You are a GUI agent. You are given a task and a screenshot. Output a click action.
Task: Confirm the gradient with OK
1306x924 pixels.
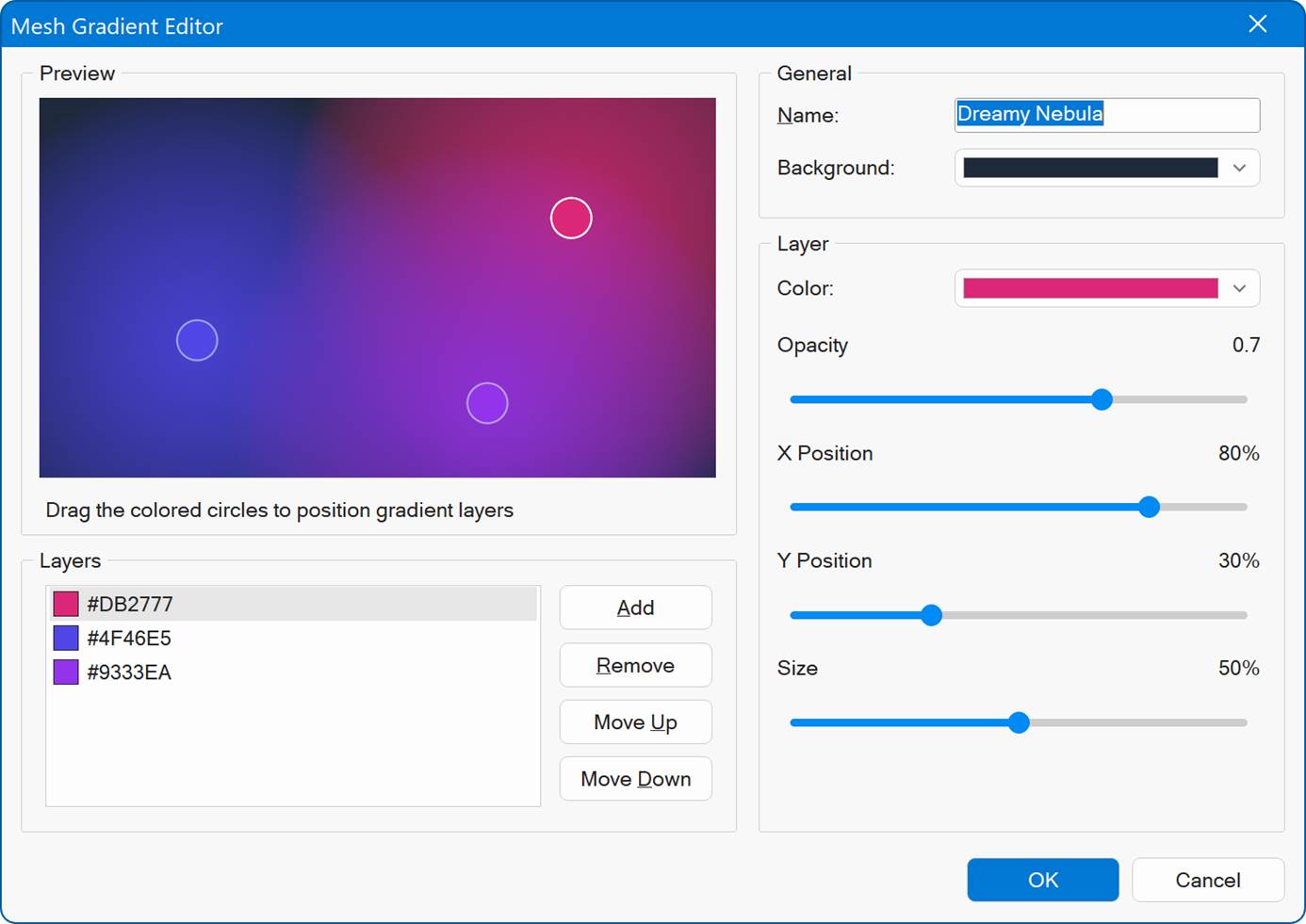[1042, 880]
